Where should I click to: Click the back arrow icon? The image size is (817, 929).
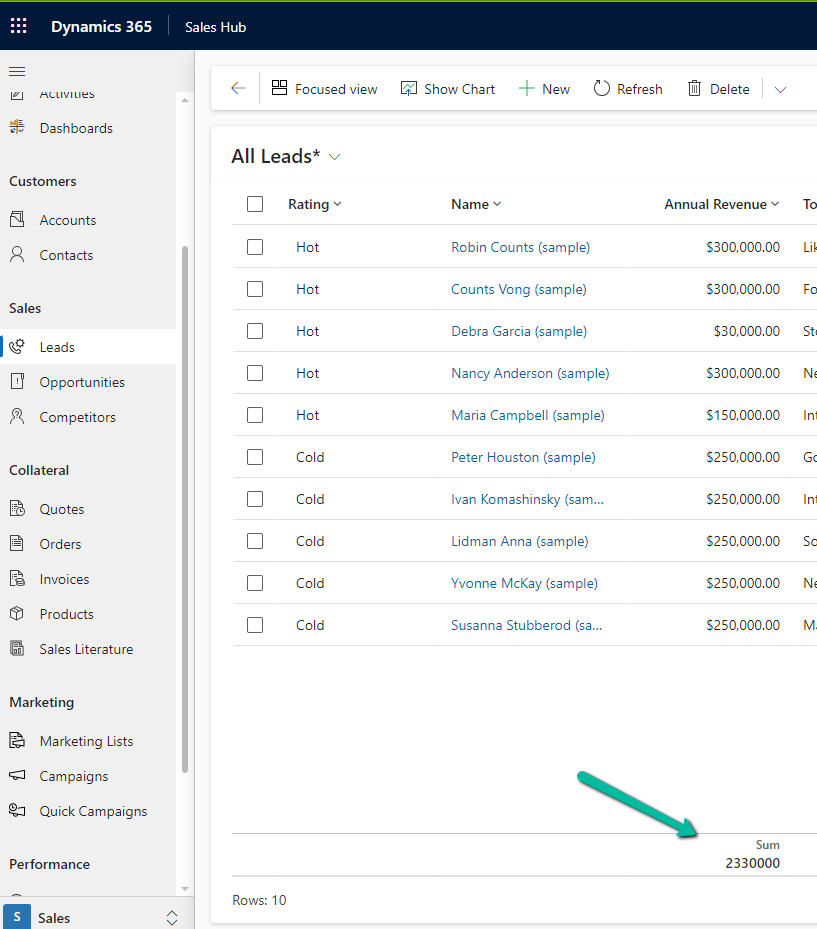(x=237, y=89)
